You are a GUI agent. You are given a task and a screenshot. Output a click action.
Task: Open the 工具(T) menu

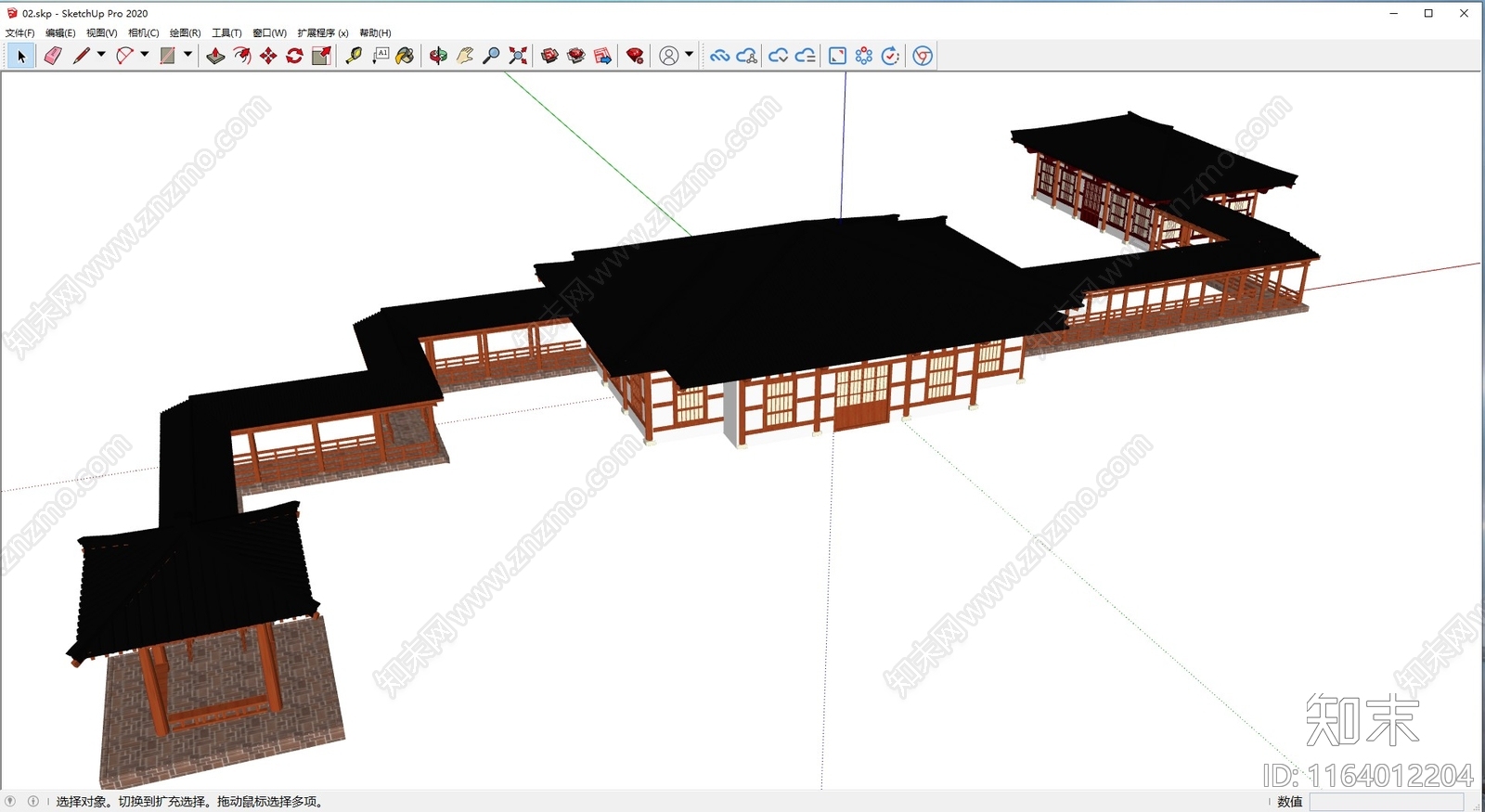(226, 32)
